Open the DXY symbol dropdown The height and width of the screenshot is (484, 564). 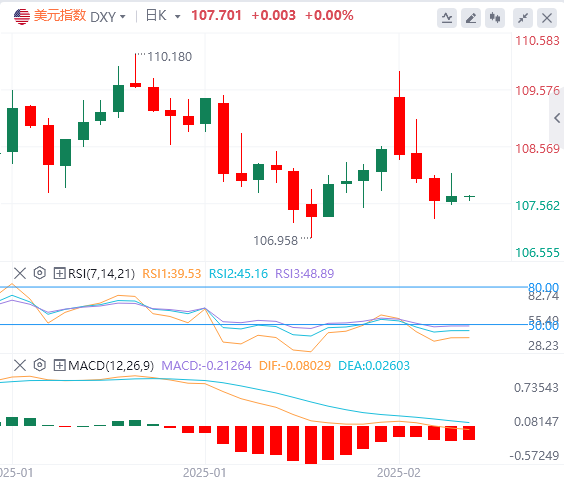pos(108,17)
